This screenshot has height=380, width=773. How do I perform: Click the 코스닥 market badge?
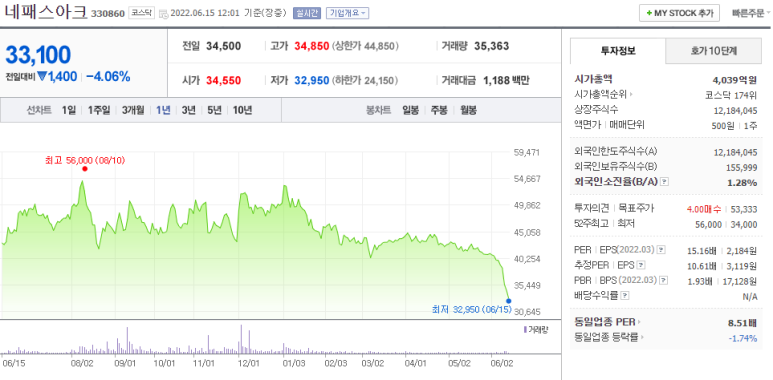coord(141,13)
